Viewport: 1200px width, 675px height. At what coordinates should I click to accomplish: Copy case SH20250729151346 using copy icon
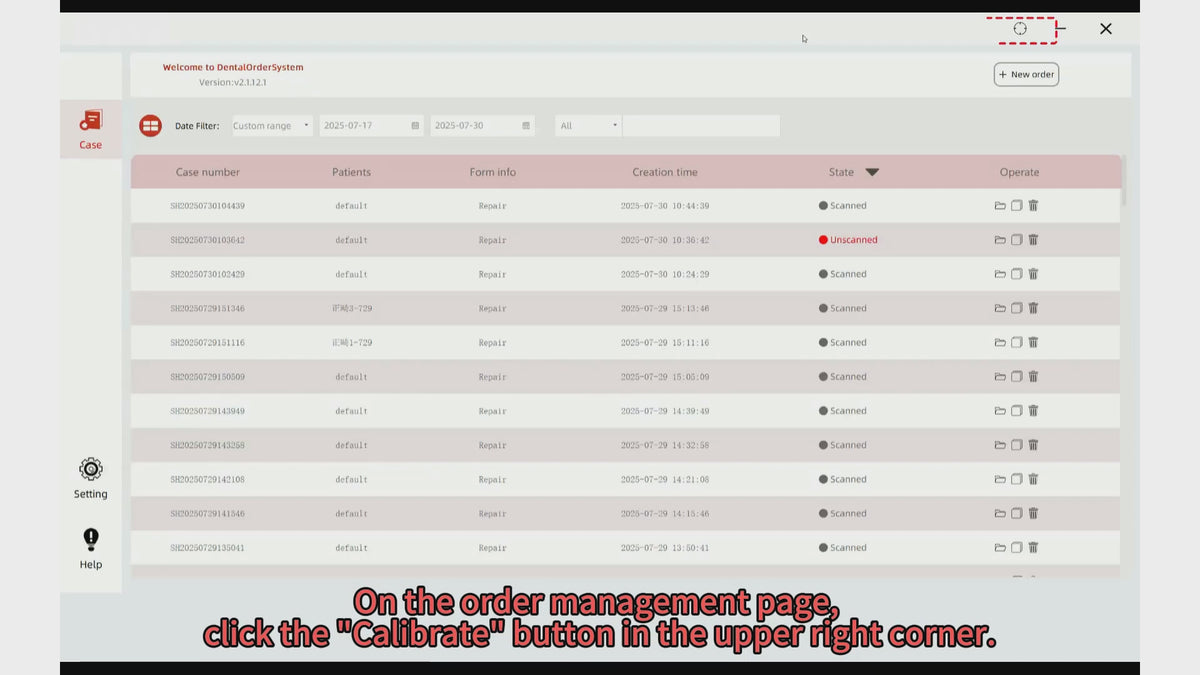coord(1016,308)
